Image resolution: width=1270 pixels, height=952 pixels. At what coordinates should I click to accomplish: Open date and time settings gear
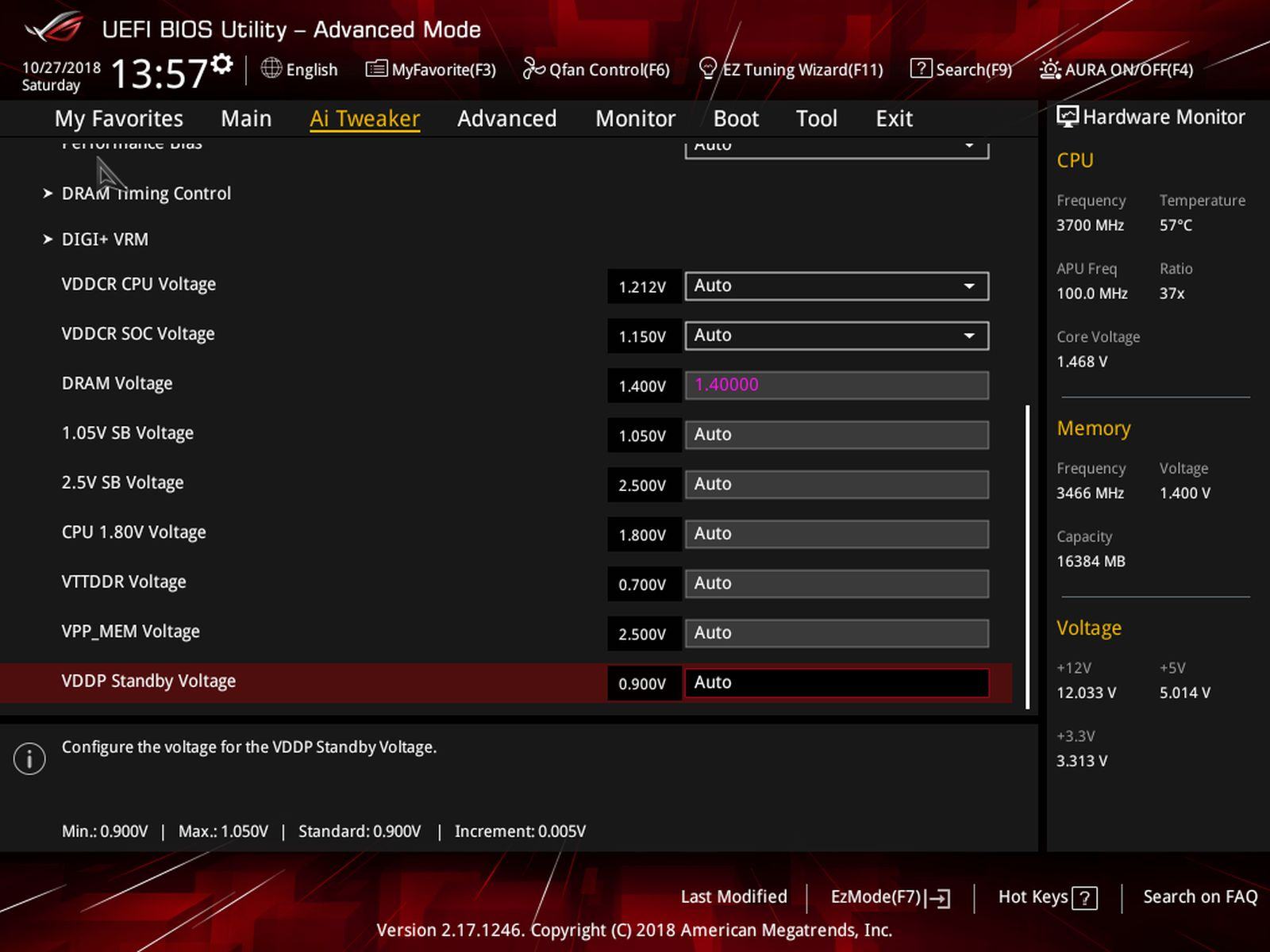point(222,63)
